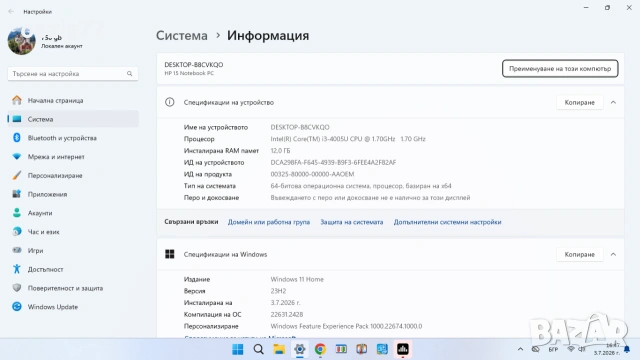Launch Google Chrome from the taskbar
Image resolution: width=640 pixels, height=360 pixels.
[320, 349]
